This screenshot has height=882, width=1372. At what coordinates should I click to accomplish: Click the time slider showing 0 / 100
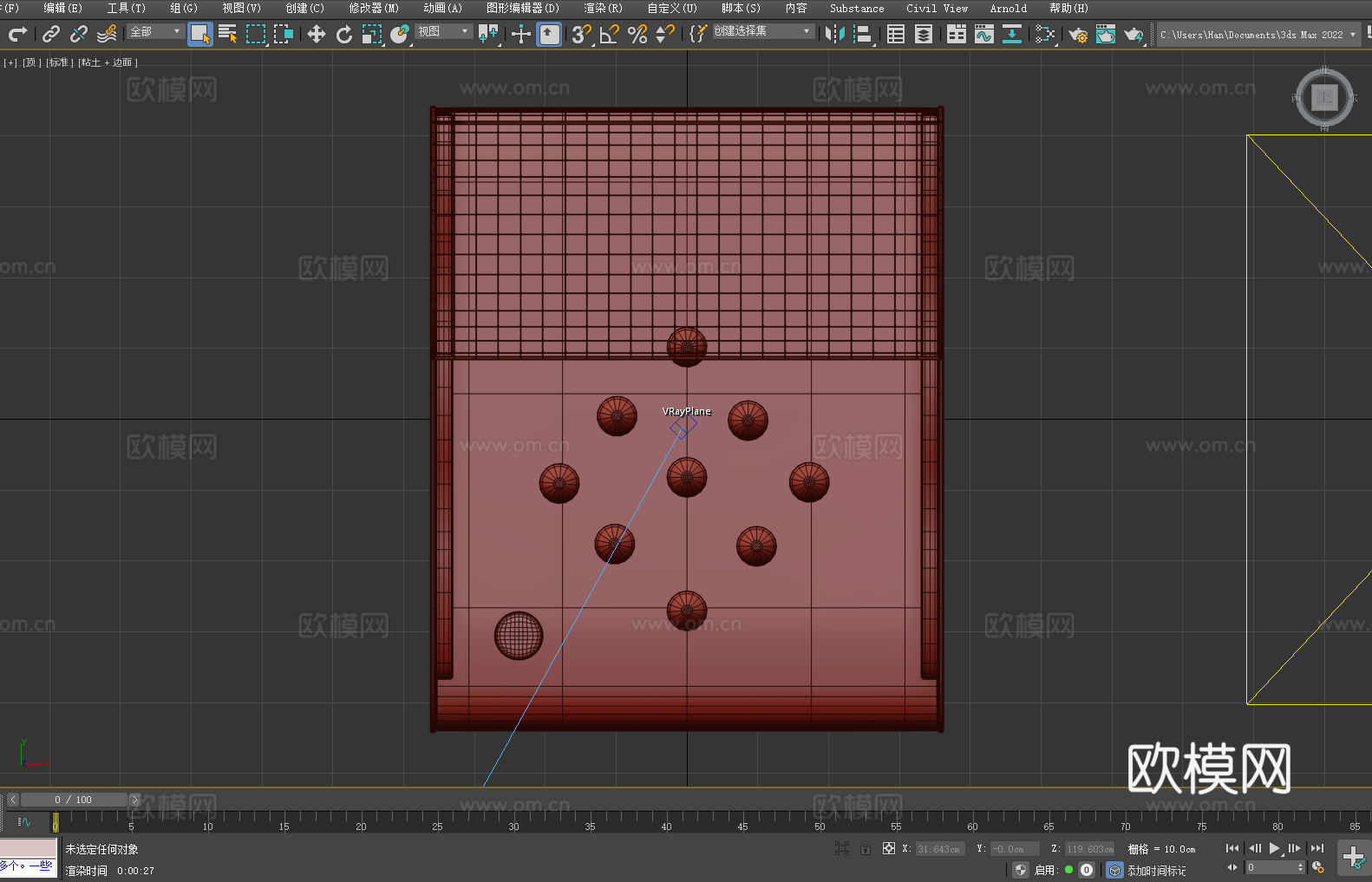click(x=74, y=800)
